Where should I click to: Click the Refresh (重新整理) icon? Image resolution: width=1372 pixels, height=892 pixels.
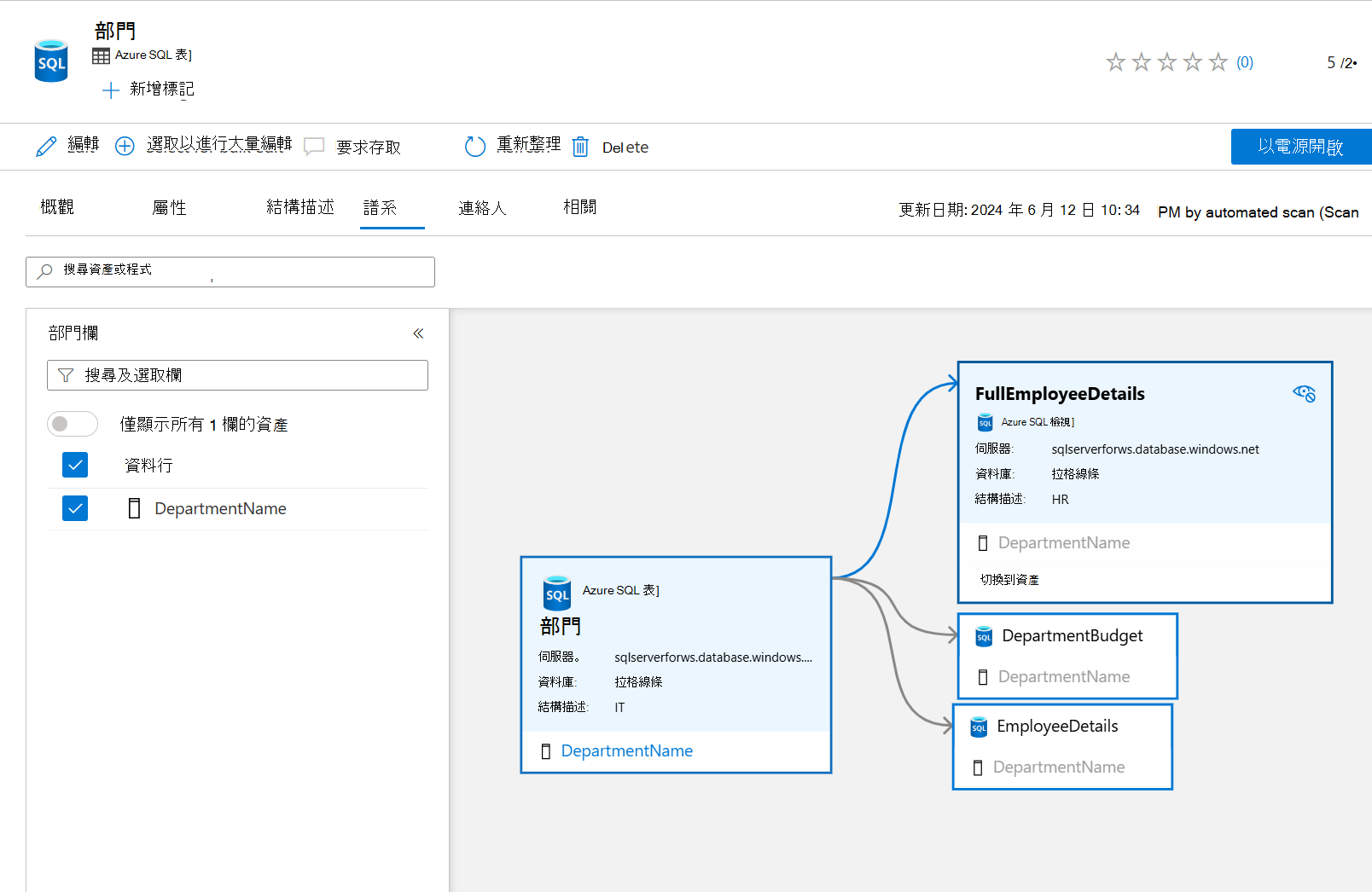point(475,145)
